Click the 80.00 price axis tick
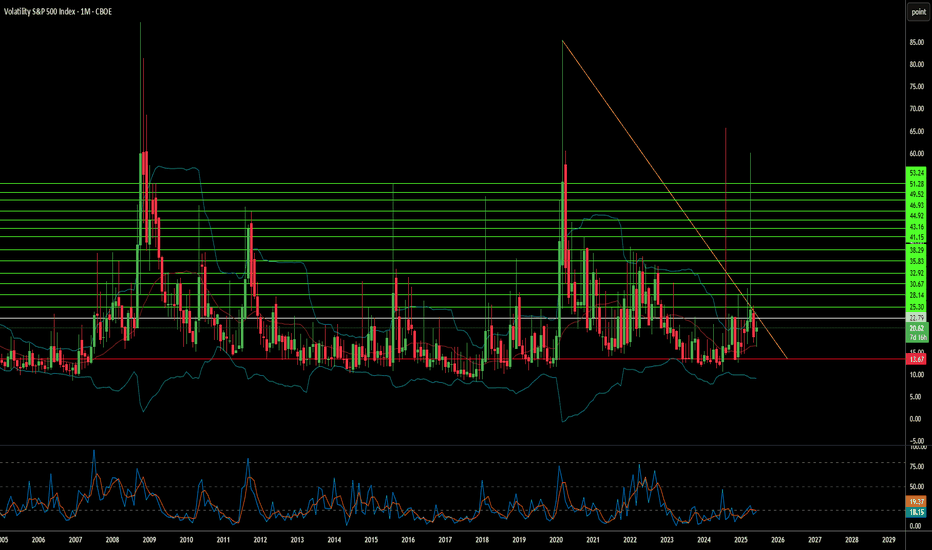The width and height of the screenshot is (932, 550). pos(917,64)
